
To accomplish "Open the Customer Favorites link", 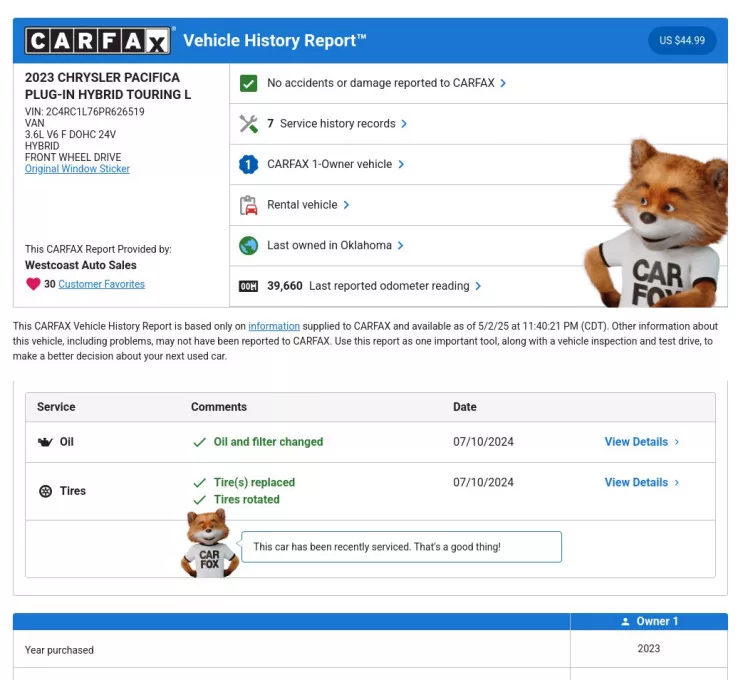I will pos(101,284).
